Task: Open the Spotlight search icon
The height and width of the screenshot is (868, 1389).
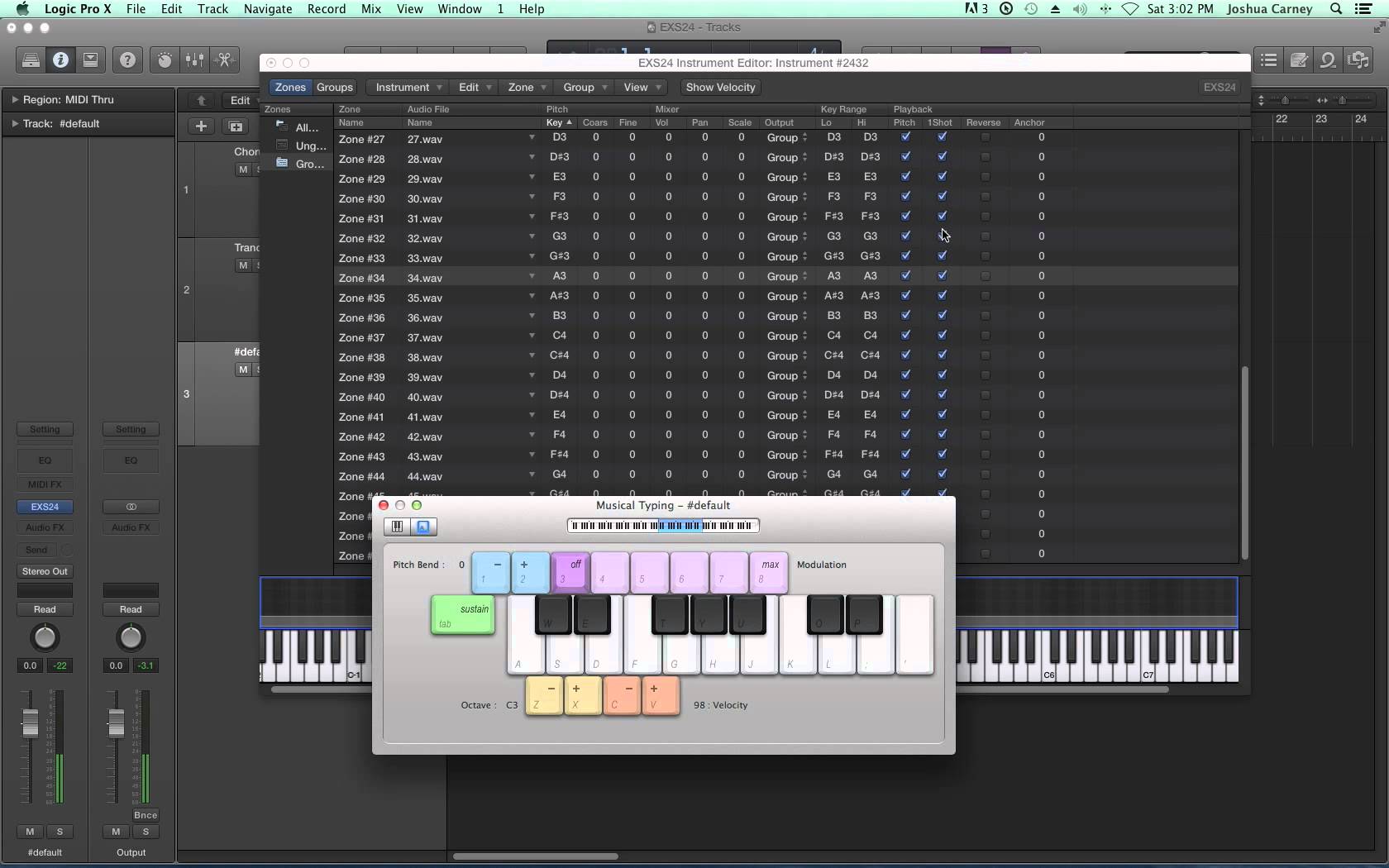Action: click(x=1336, y=9)
